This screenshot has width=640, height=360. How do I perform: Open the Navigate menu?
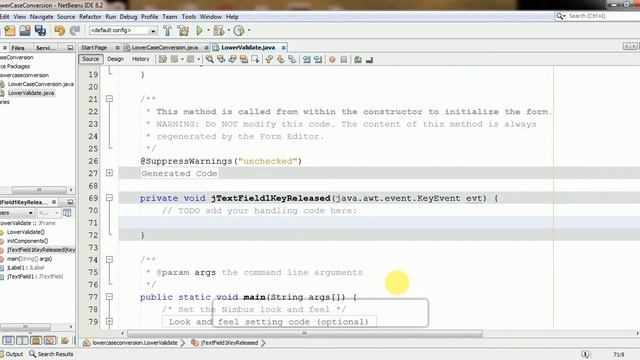42,17
